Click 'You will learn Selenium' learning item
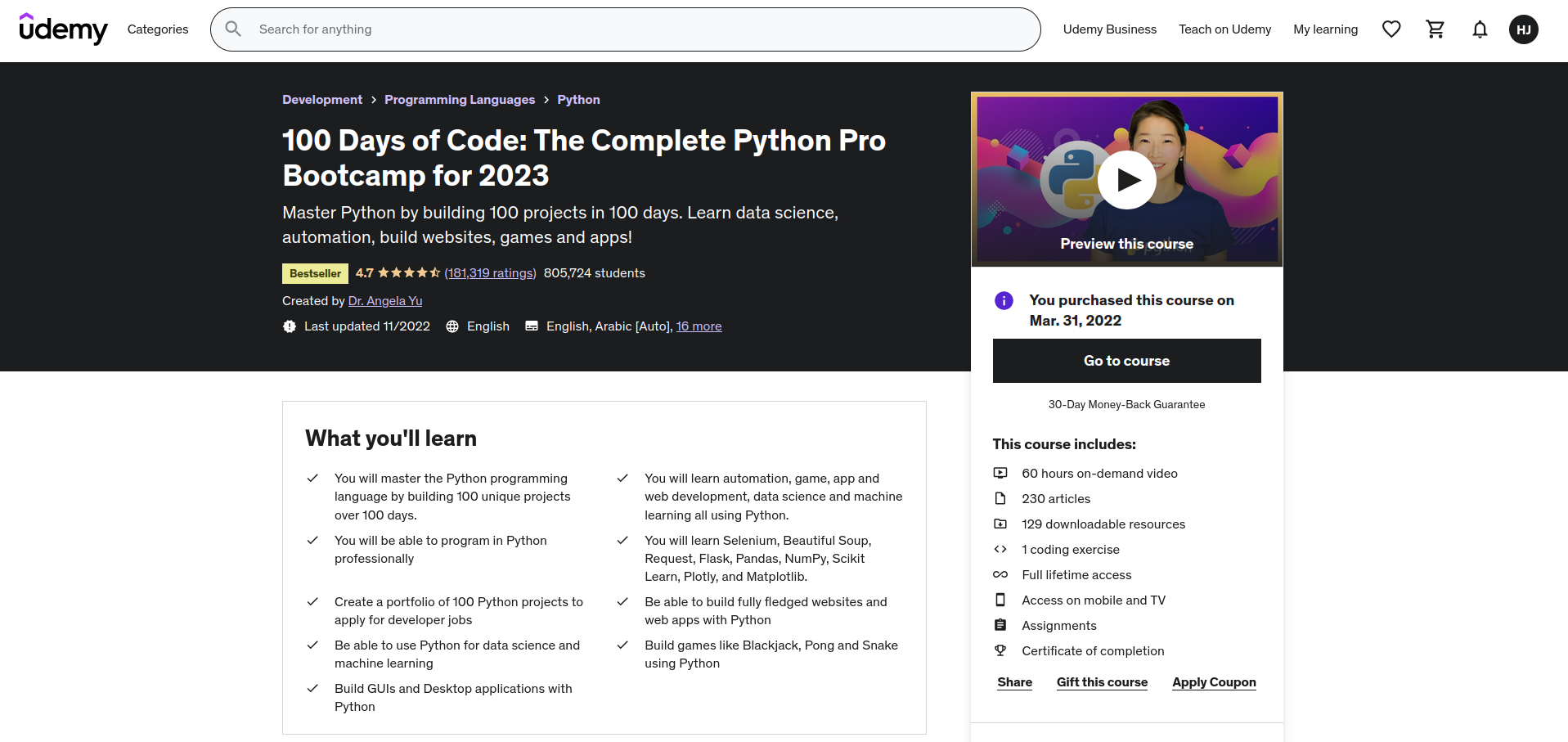 point(758,559)
